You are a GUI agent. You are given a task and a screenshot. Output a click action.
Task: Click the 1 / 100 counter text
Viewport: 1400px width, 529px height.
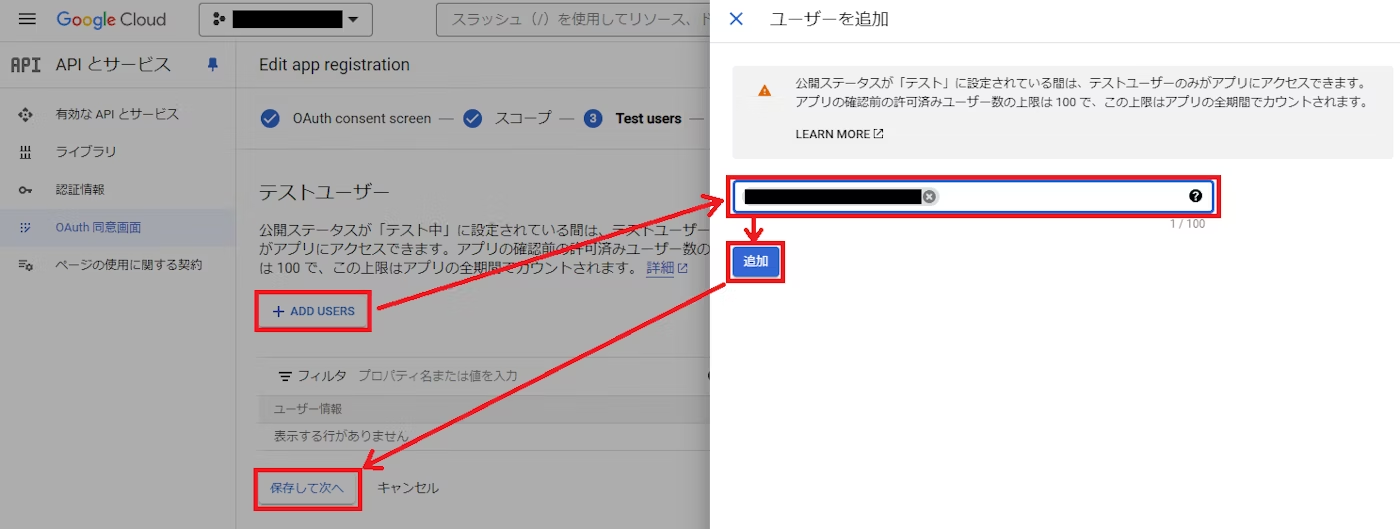pyautogui.click(x=1187, y=224)
